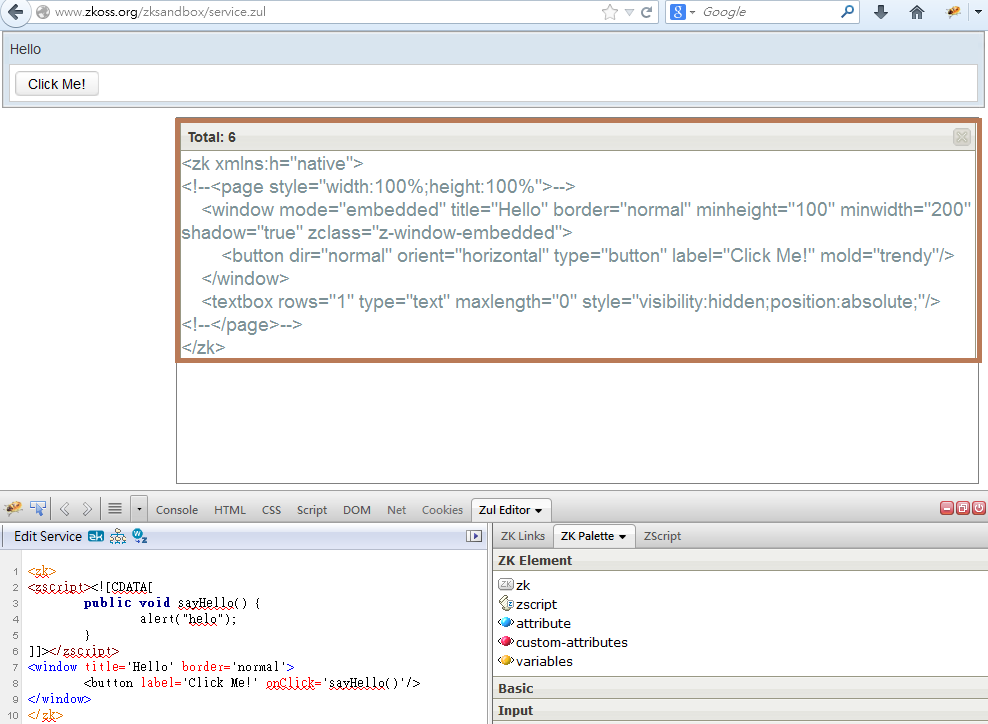Click the W-to-Z convert icon
The image size is (988, 724).
140,536
